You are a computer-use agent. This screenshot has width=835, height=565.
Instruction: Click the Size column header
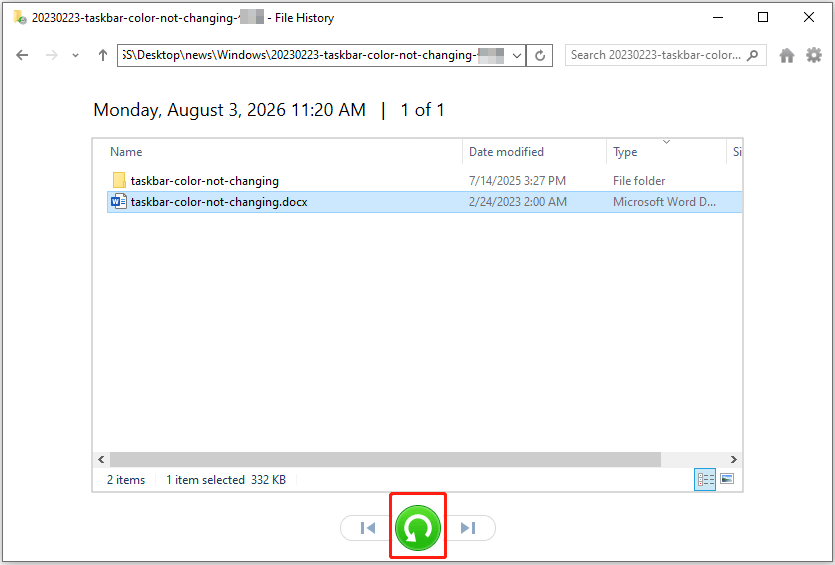[737, 152]
